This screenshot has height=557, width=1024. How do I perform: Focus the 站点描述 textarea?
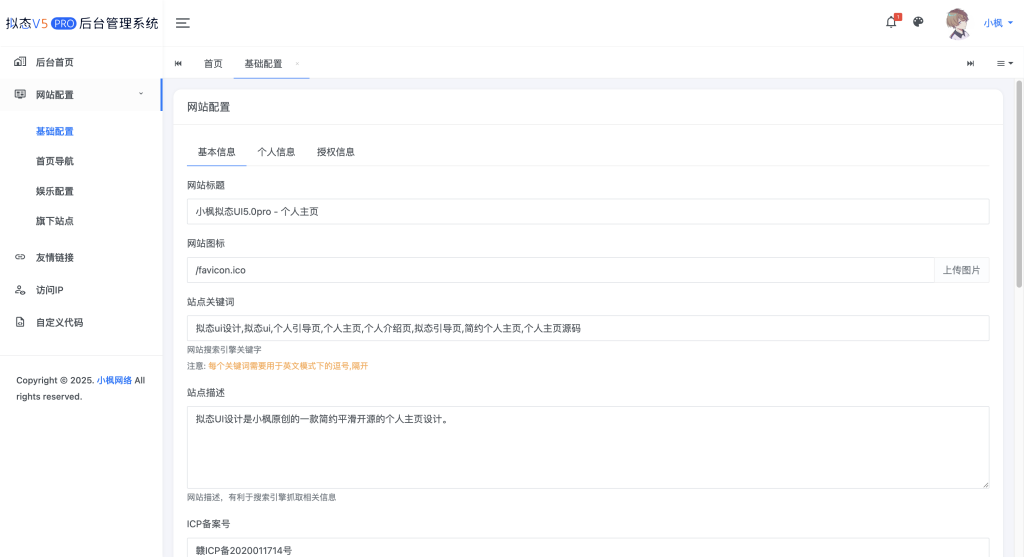pos(588,447)
